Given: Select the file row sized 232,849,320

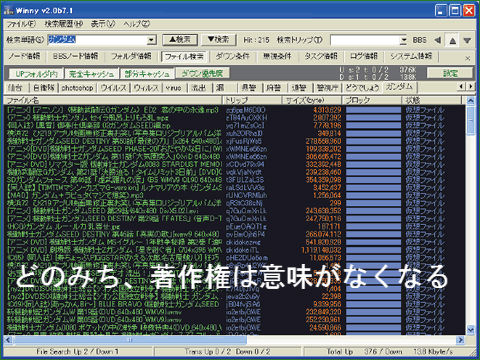Looking at the screenshot, I should (235, 312).
